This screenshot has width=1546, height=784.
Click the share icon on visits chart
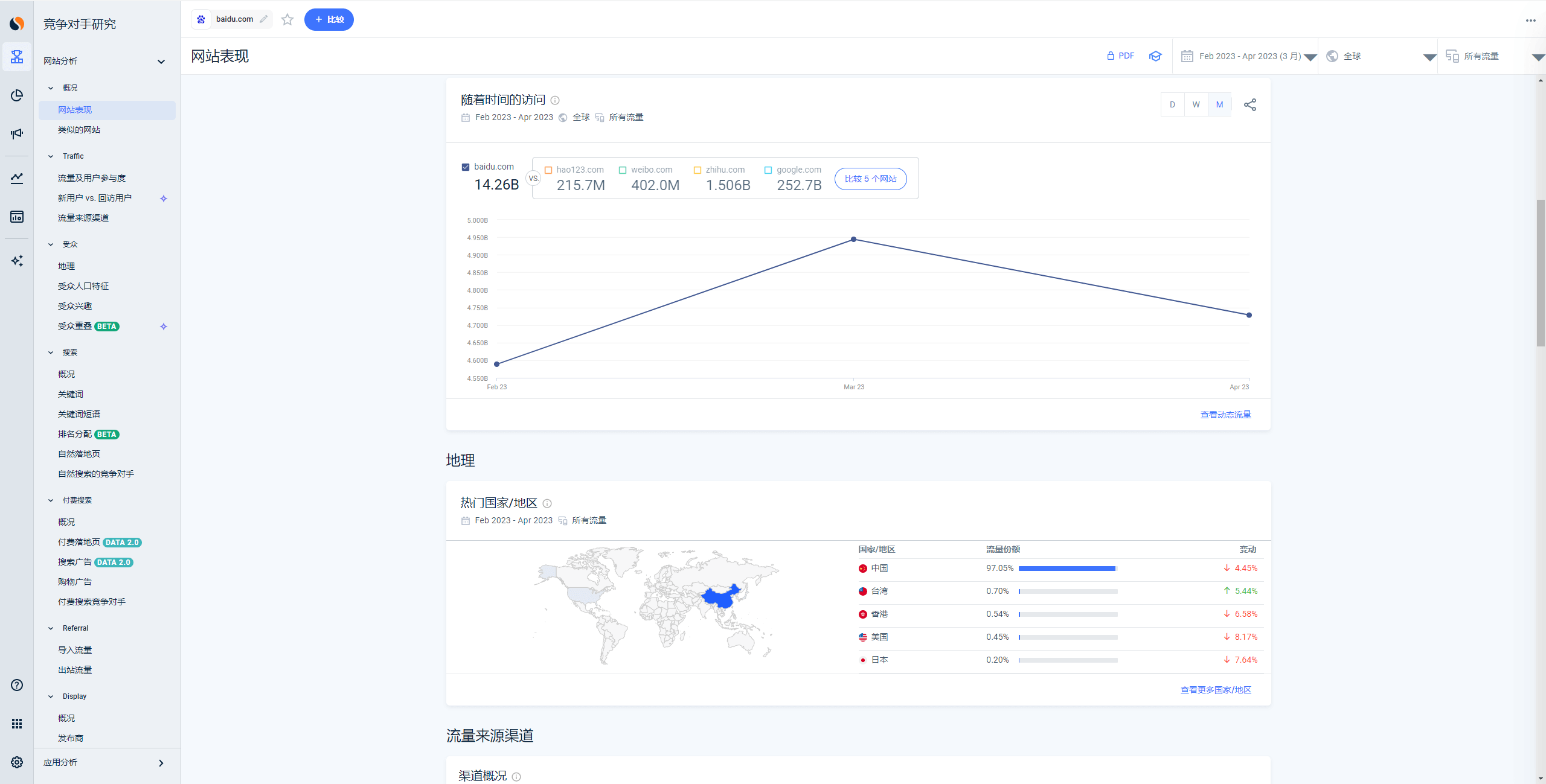(1249, 104)
